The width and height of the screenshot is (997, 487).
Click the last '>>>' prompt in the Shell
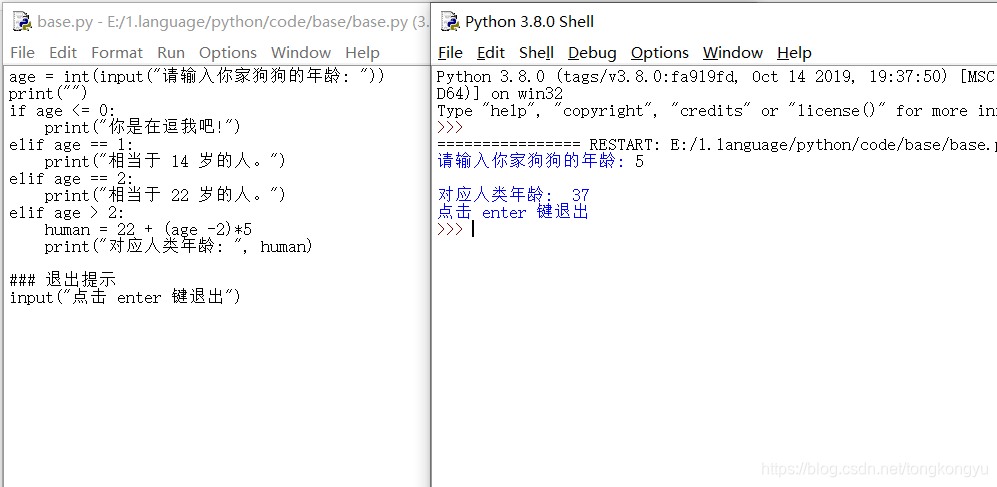click(450, 230)
